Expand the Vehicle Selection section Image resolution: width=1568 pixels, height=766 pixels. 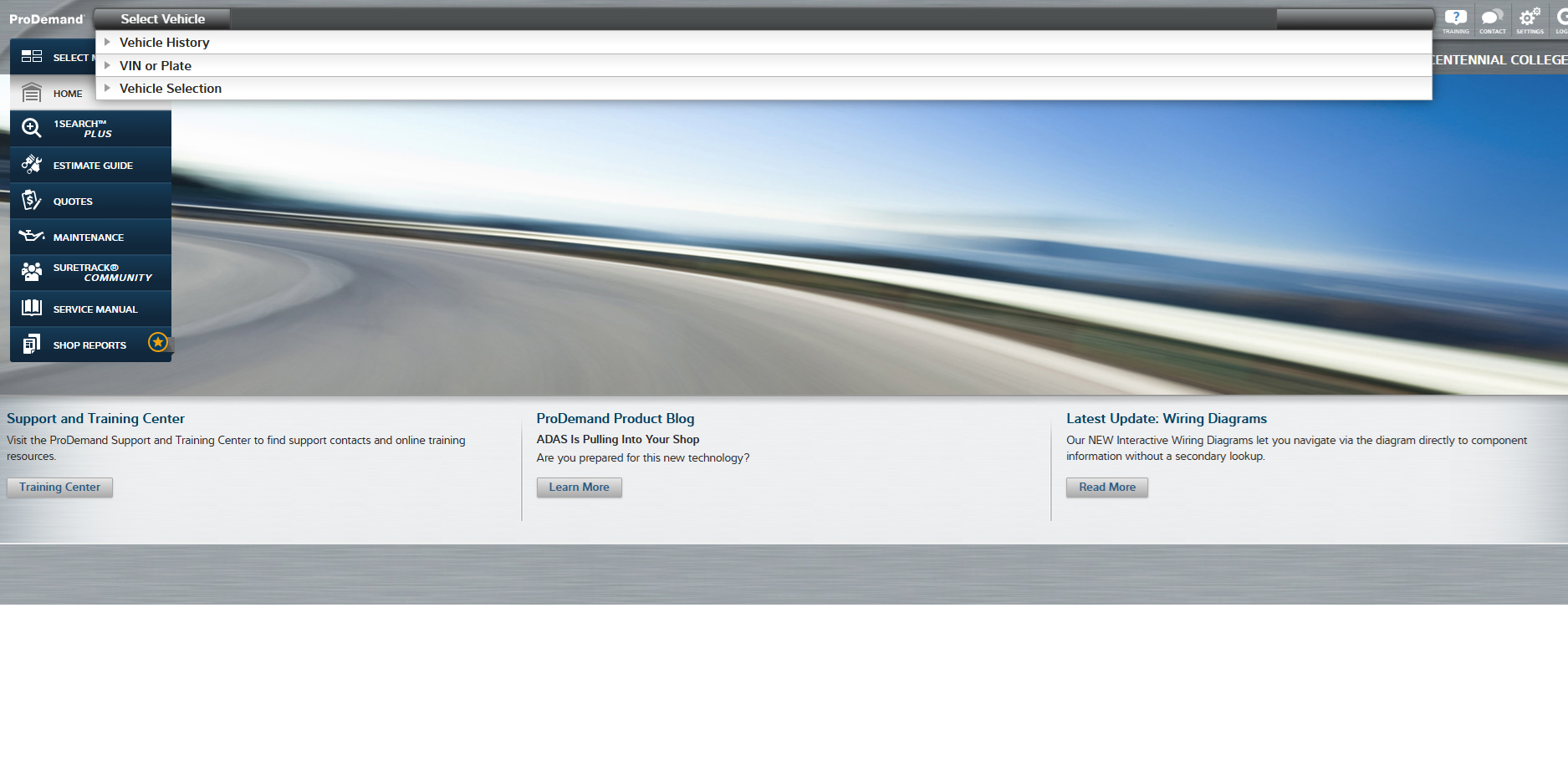click(171, 89)
